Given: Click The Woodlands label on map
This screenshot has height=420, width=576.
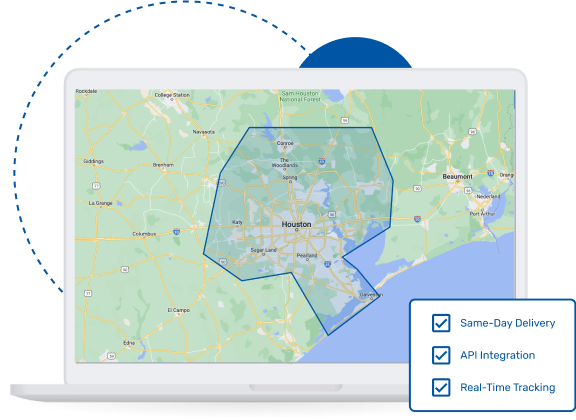Looking at the screenshot, I should [285, 163].
